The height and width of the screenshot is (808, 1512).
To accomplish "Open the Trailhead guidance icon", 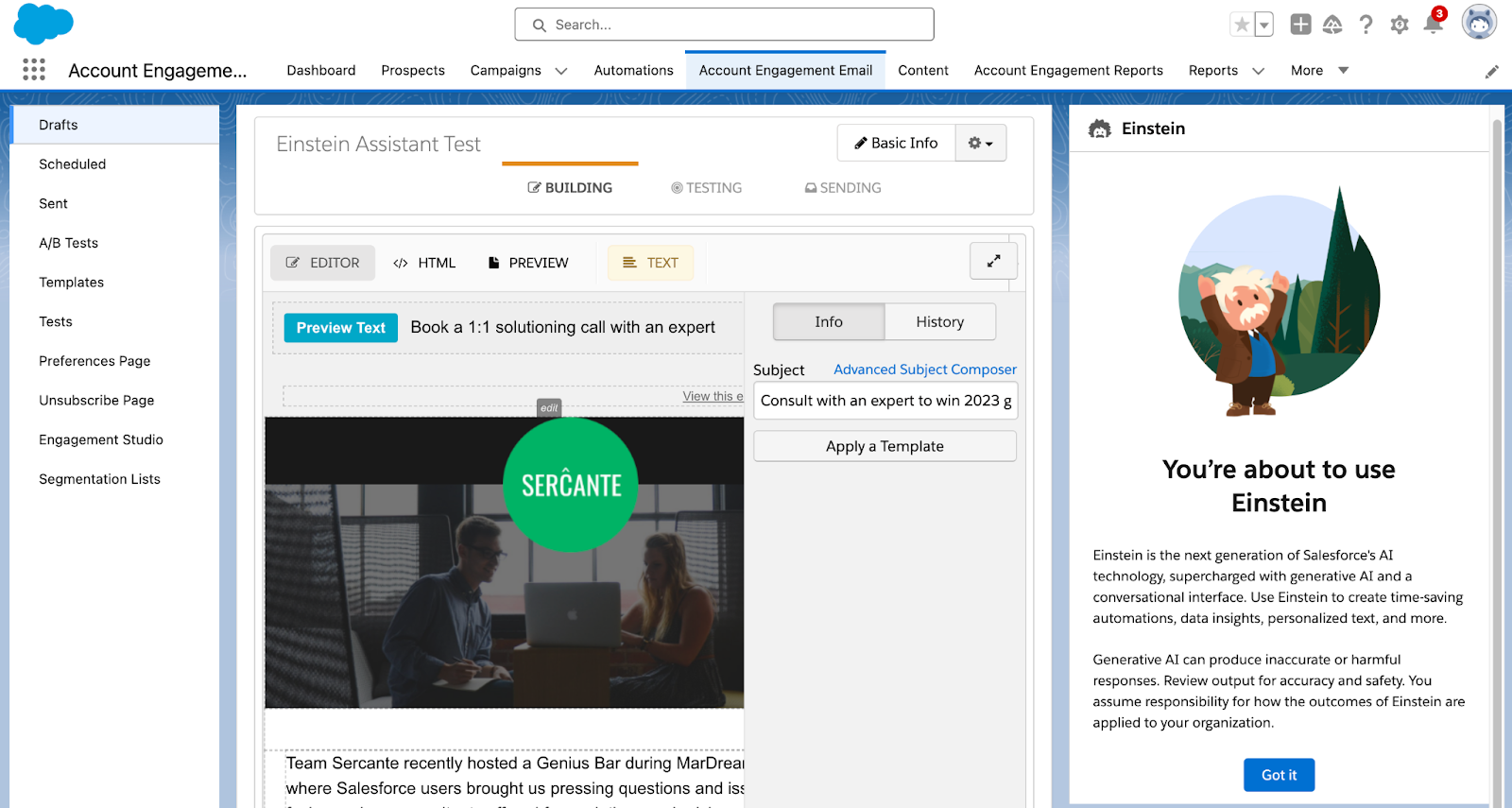I will 1332,25.
